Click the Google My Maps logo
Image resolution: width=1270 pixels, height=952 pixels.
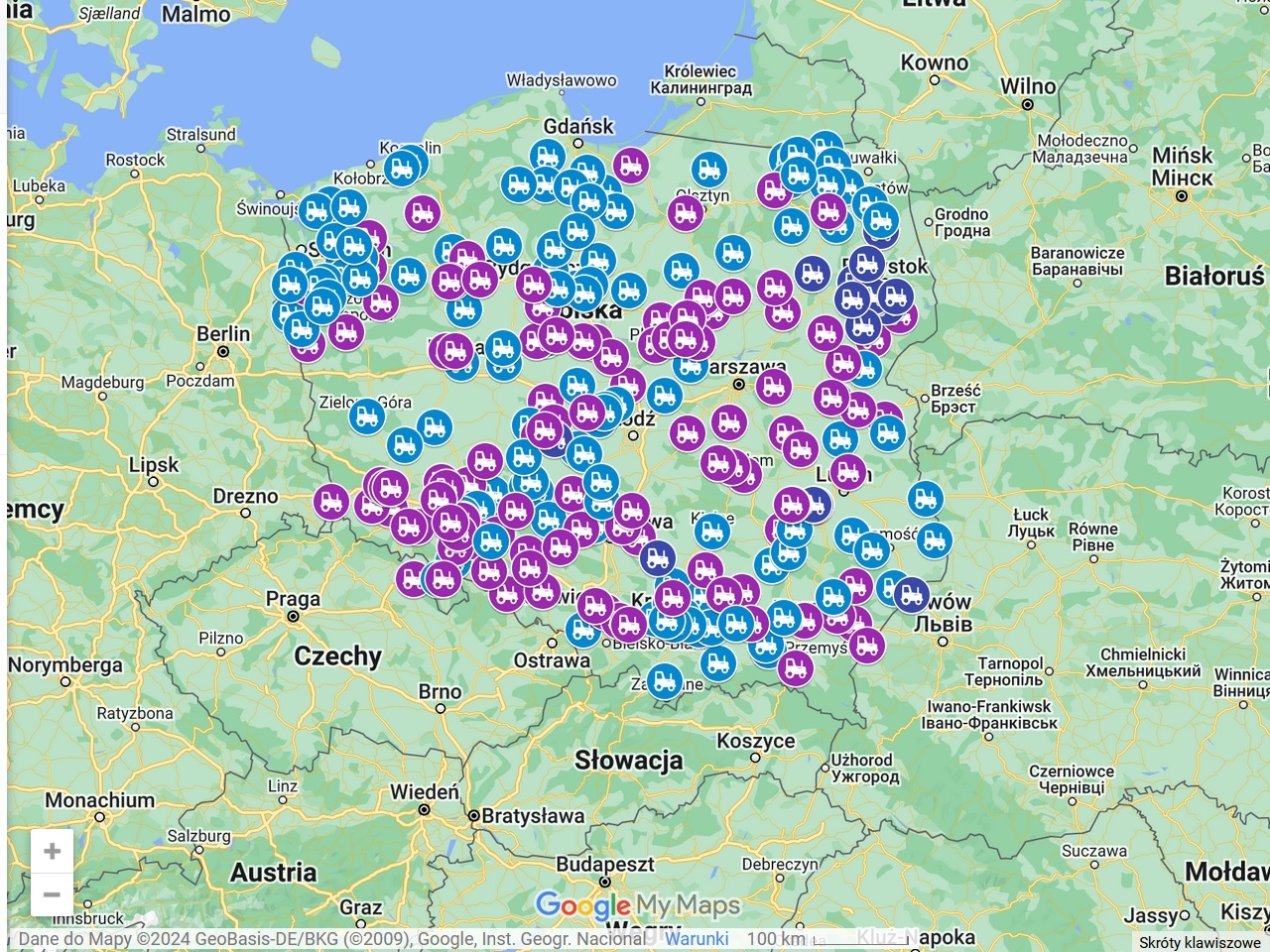638,904
